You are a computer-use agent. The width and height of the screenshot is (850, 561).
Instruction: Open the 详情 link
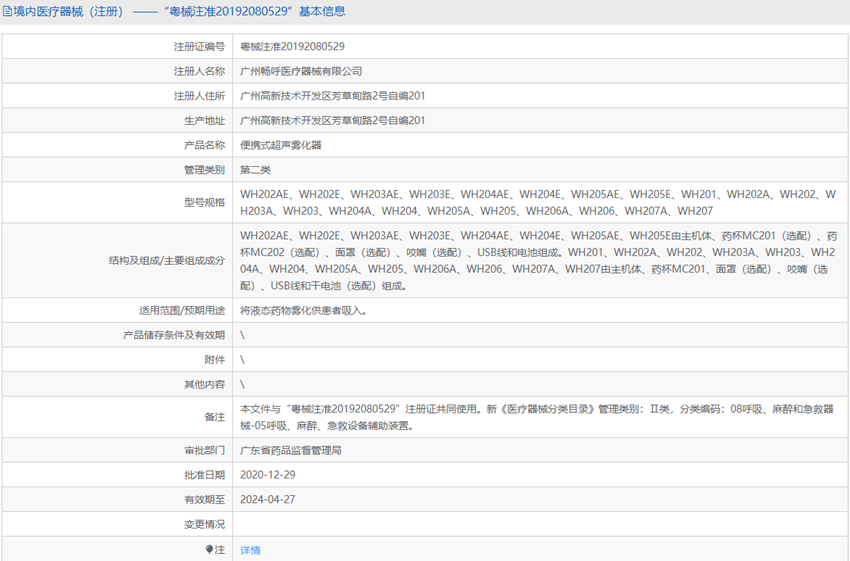click(250, 550)
